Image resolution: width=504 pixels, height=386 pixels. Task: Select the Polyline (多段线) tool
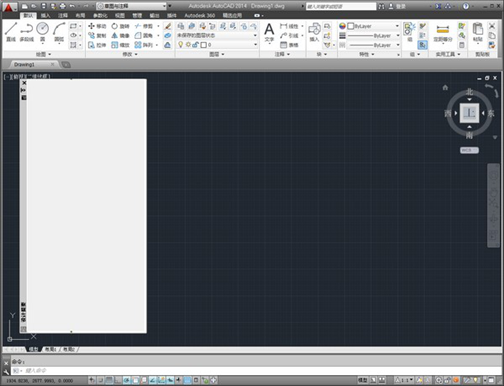pos(27,32)
